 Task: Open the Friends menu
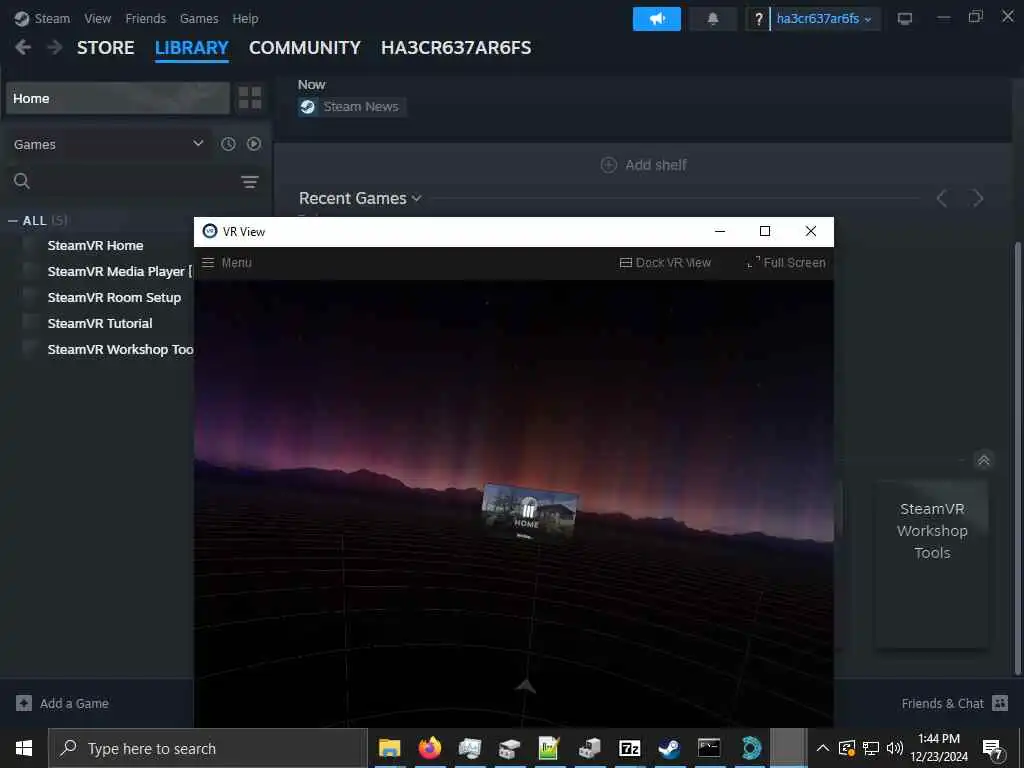click(x=146, y=18)
